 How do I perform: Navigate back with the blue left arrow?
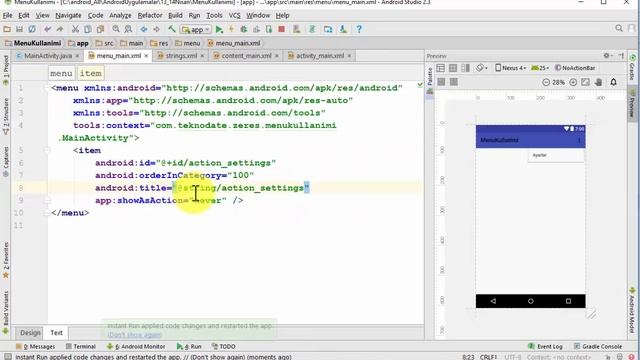pos(144,29)
